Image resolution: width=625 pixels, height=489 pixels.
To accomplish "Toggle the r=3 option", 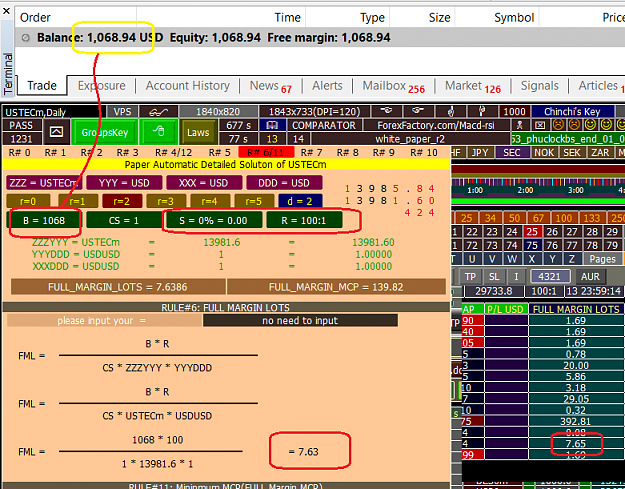I will pyautogui.click(x=166, y=201).
